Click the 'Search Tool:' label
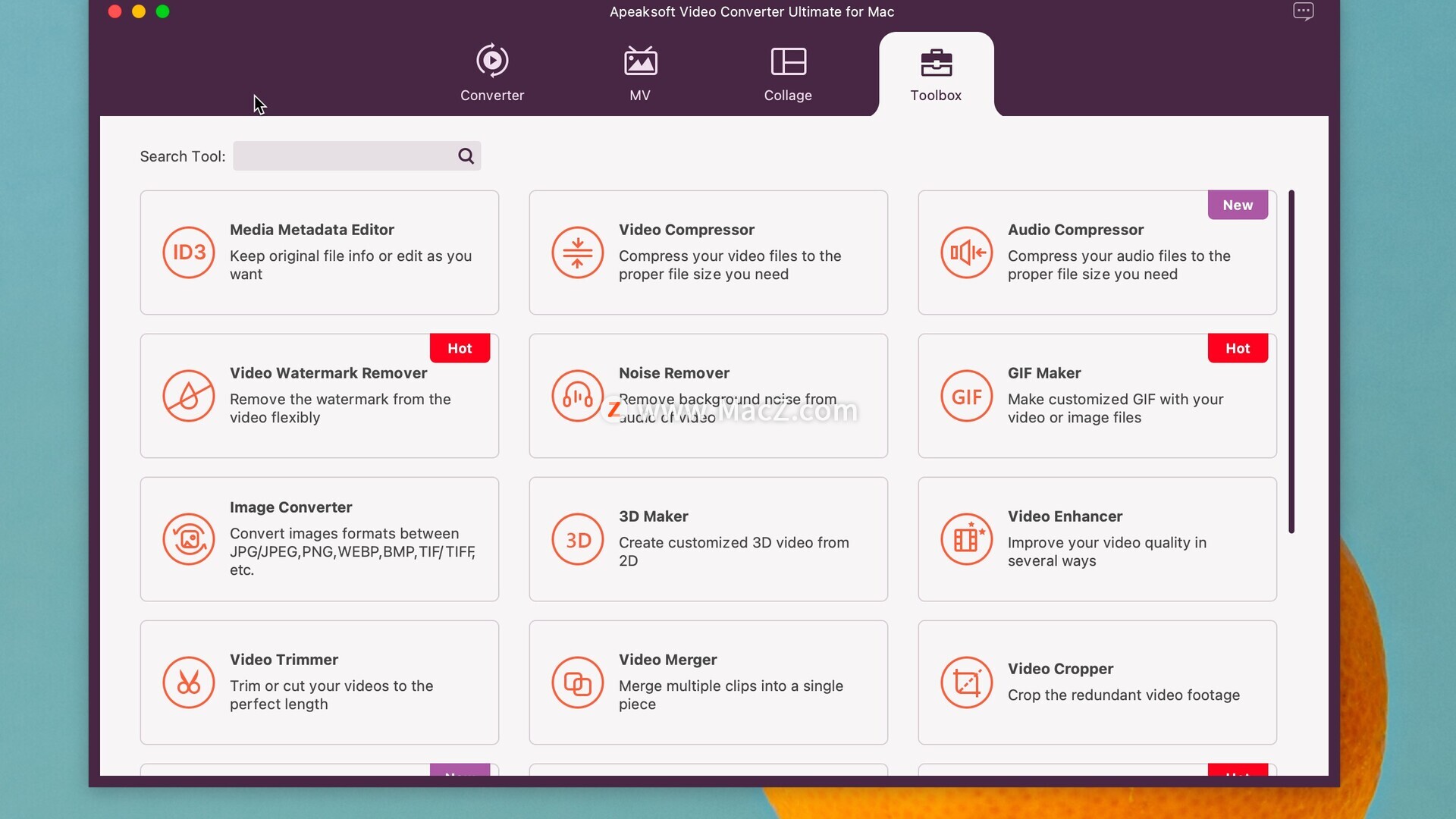This screenshot has width=1456, height=819. pos(183,156)
